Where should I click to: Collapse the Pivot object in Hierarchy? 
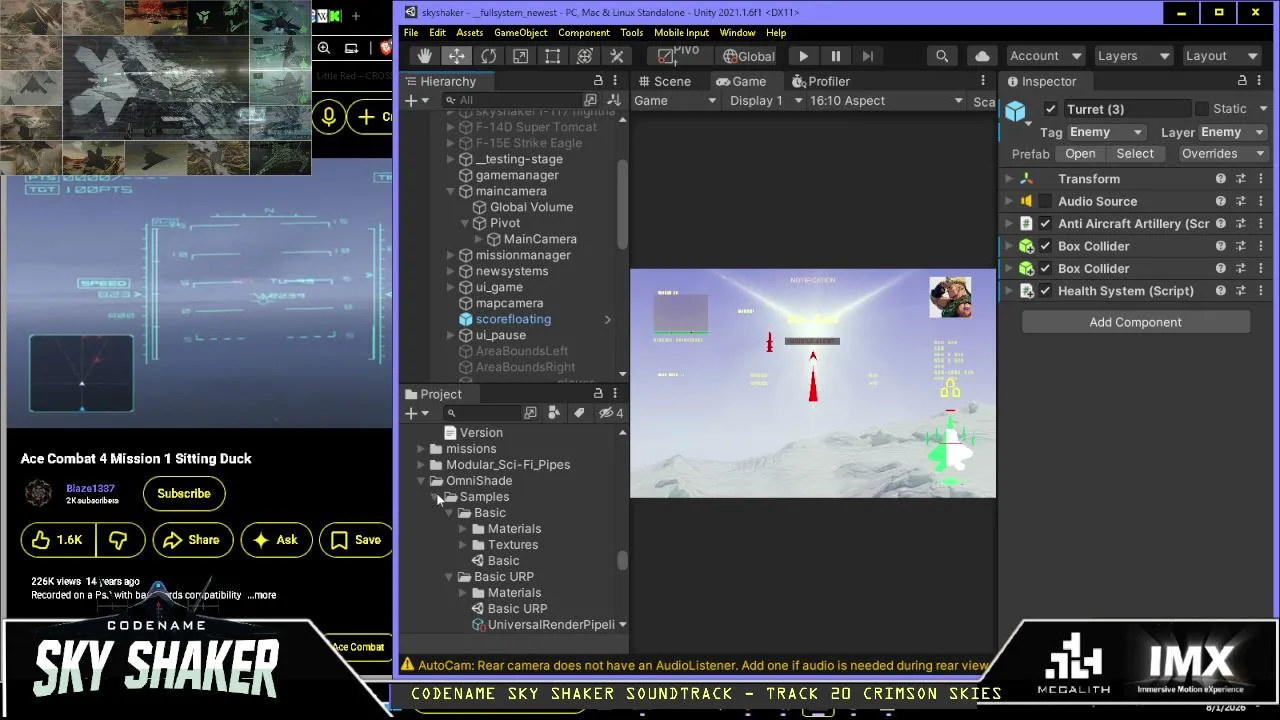point(465,223)
